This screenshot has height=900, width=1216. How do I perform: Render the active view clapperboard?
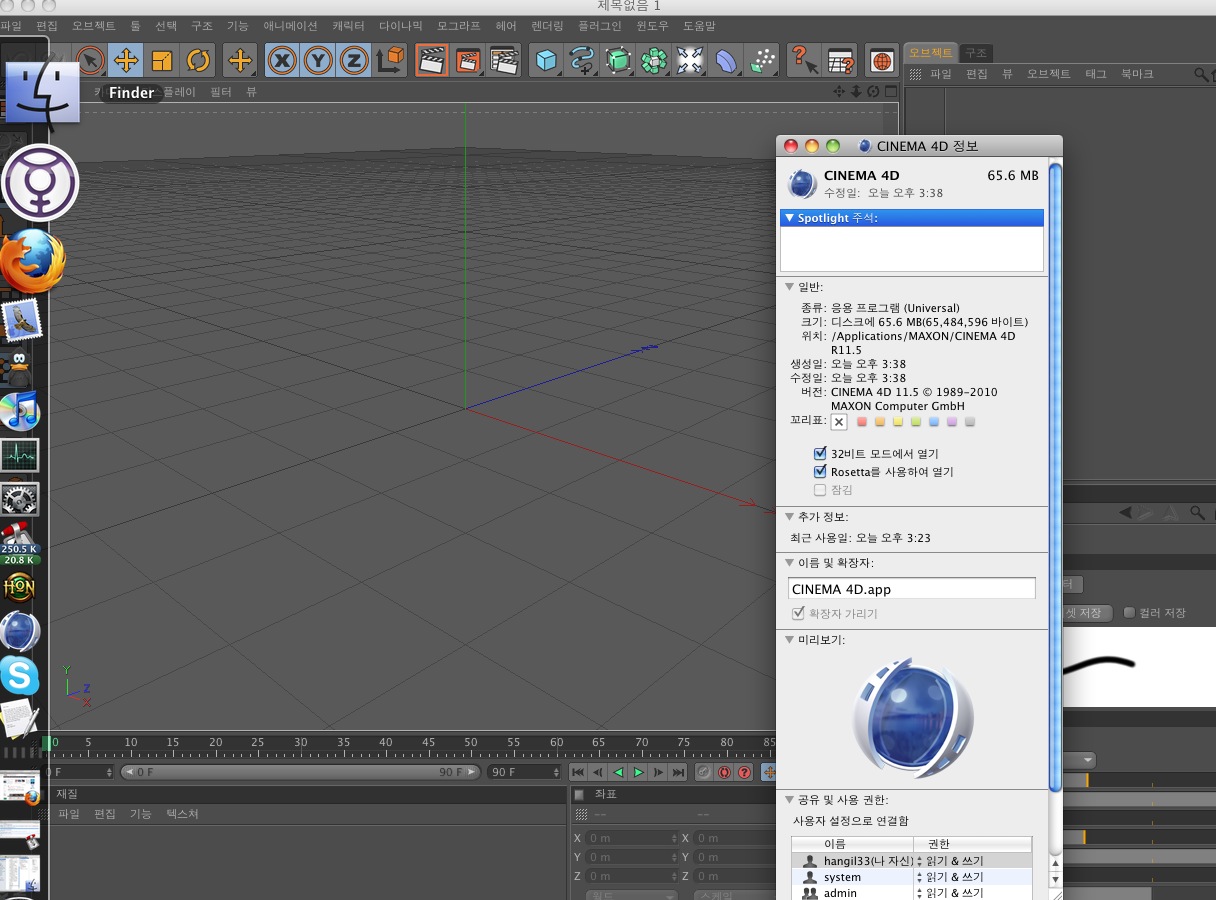(432, 61)
